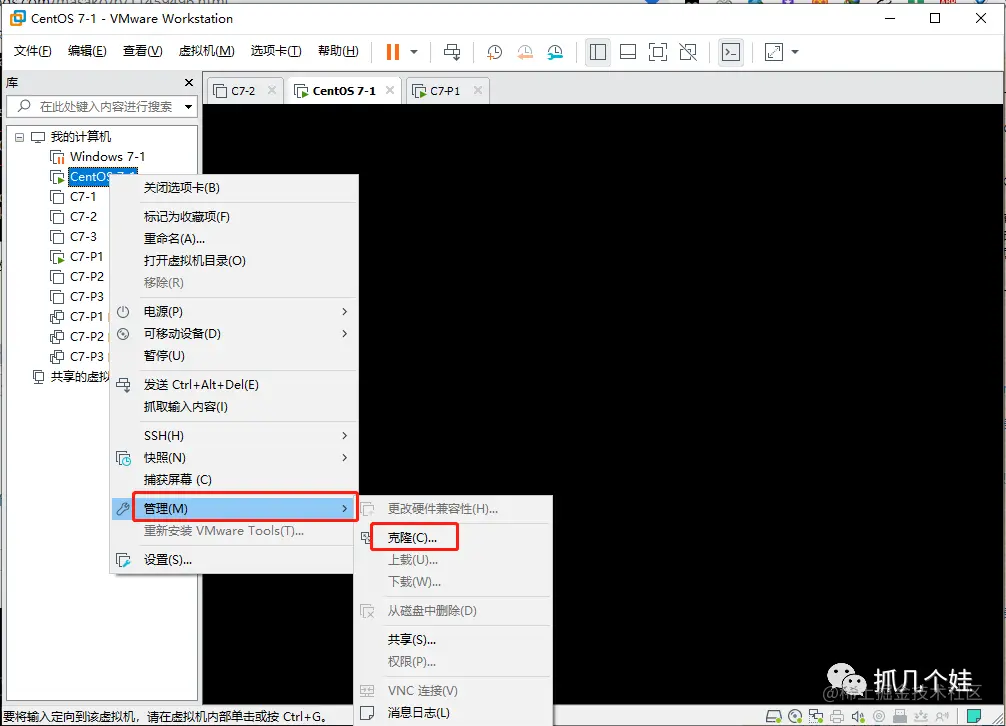
Task: Open the stretch guest dropdown arrow
Action: point(795,52)
